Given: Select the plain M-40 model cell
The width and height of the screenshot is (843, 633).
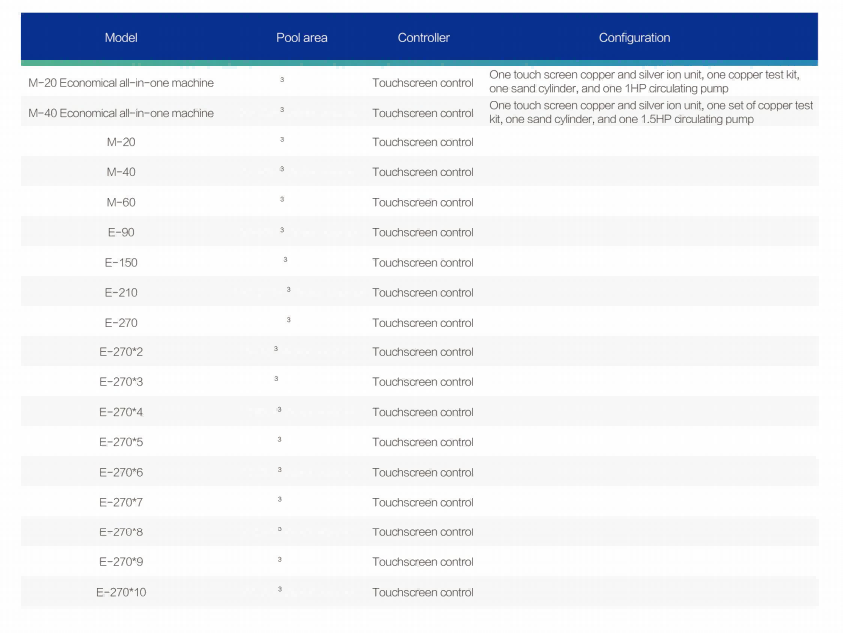Looking at the screenshot, I should coord(121,172).
